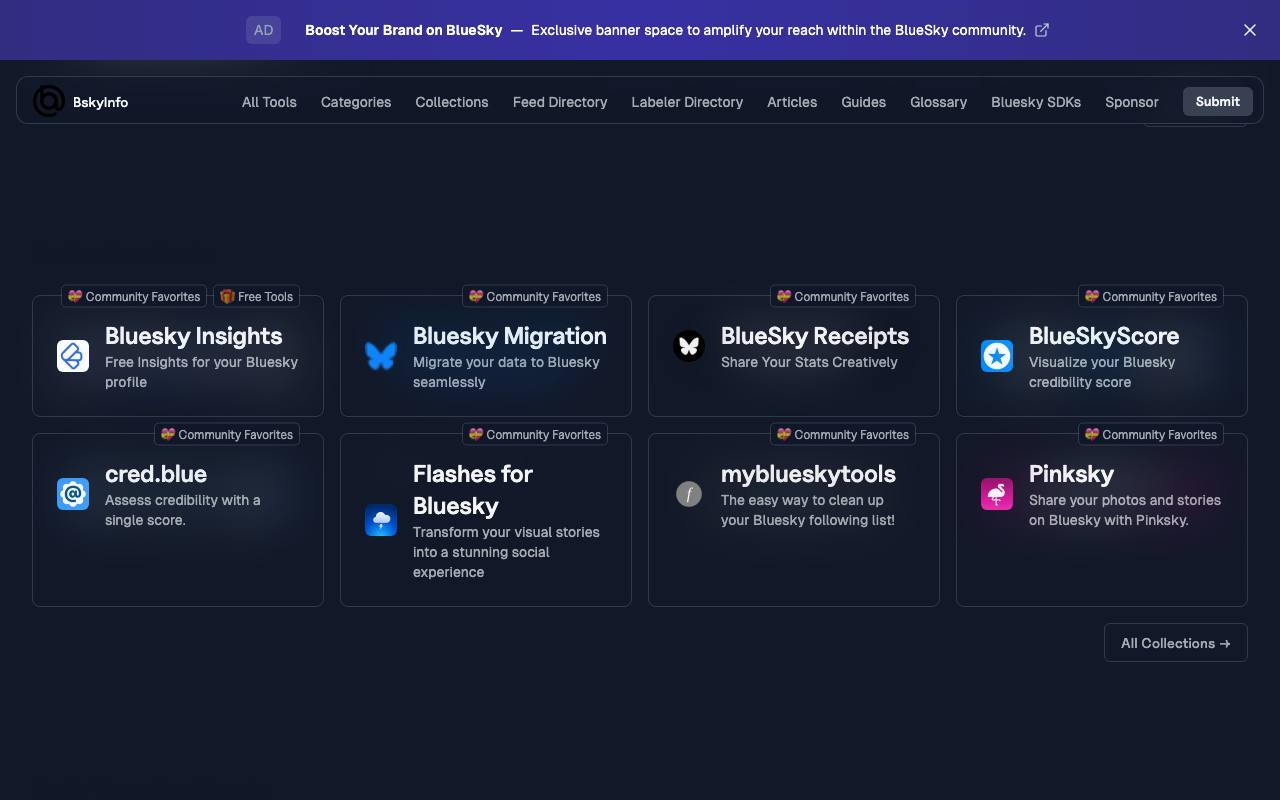Click 'Transform your visual stories' description

tap(506, 552)
